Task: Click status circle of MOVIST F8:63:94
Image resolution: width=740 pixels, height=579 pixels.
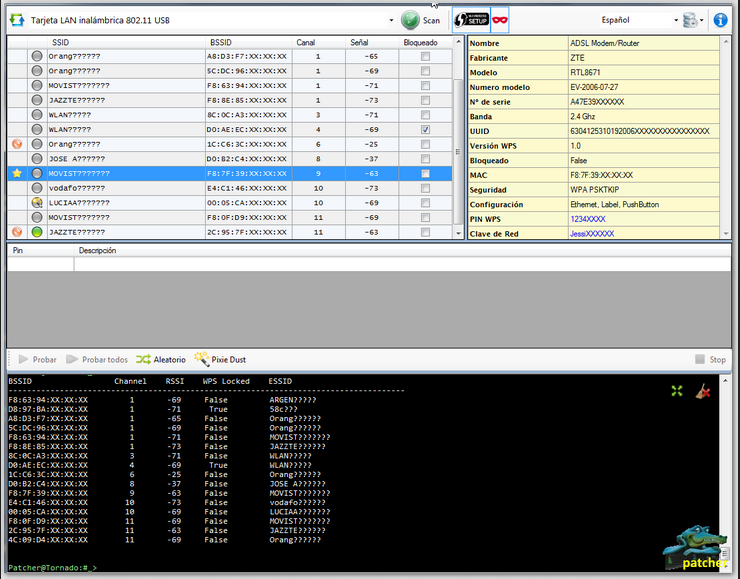Action: 37,85
